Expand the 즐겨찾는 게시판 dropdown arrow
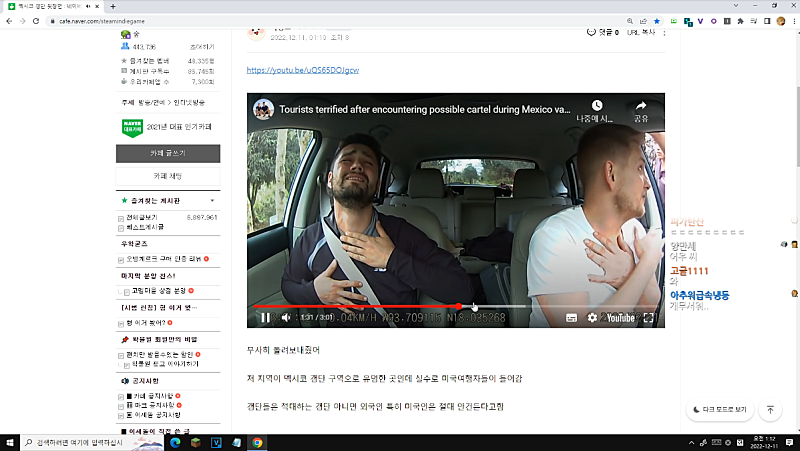800x451 pixels. [x=211, y=201]
